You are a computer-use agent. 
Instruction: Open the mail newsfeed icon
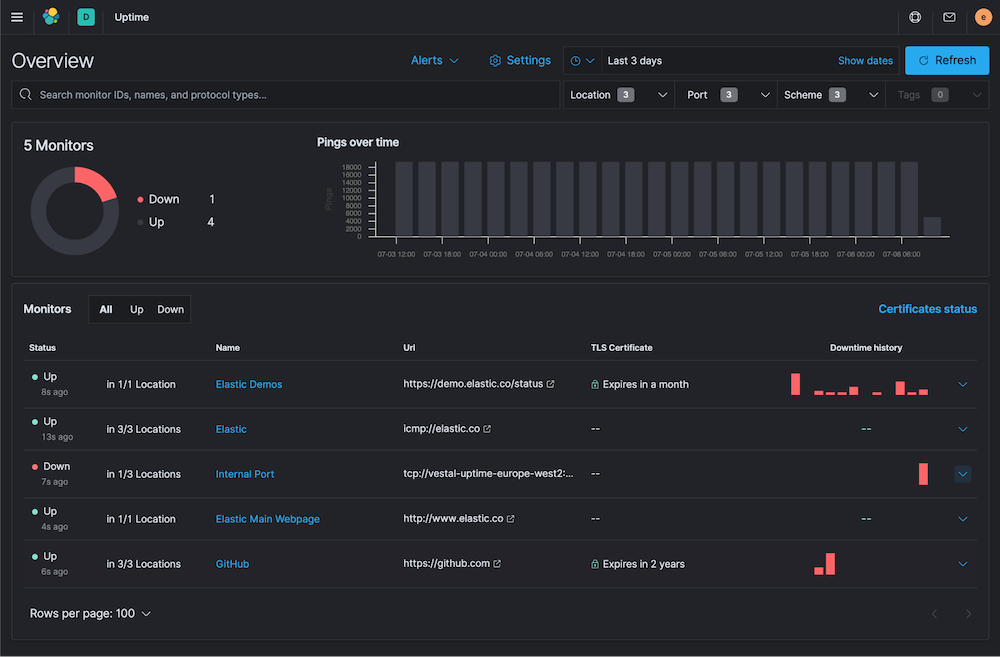click(x=950, y=17)
